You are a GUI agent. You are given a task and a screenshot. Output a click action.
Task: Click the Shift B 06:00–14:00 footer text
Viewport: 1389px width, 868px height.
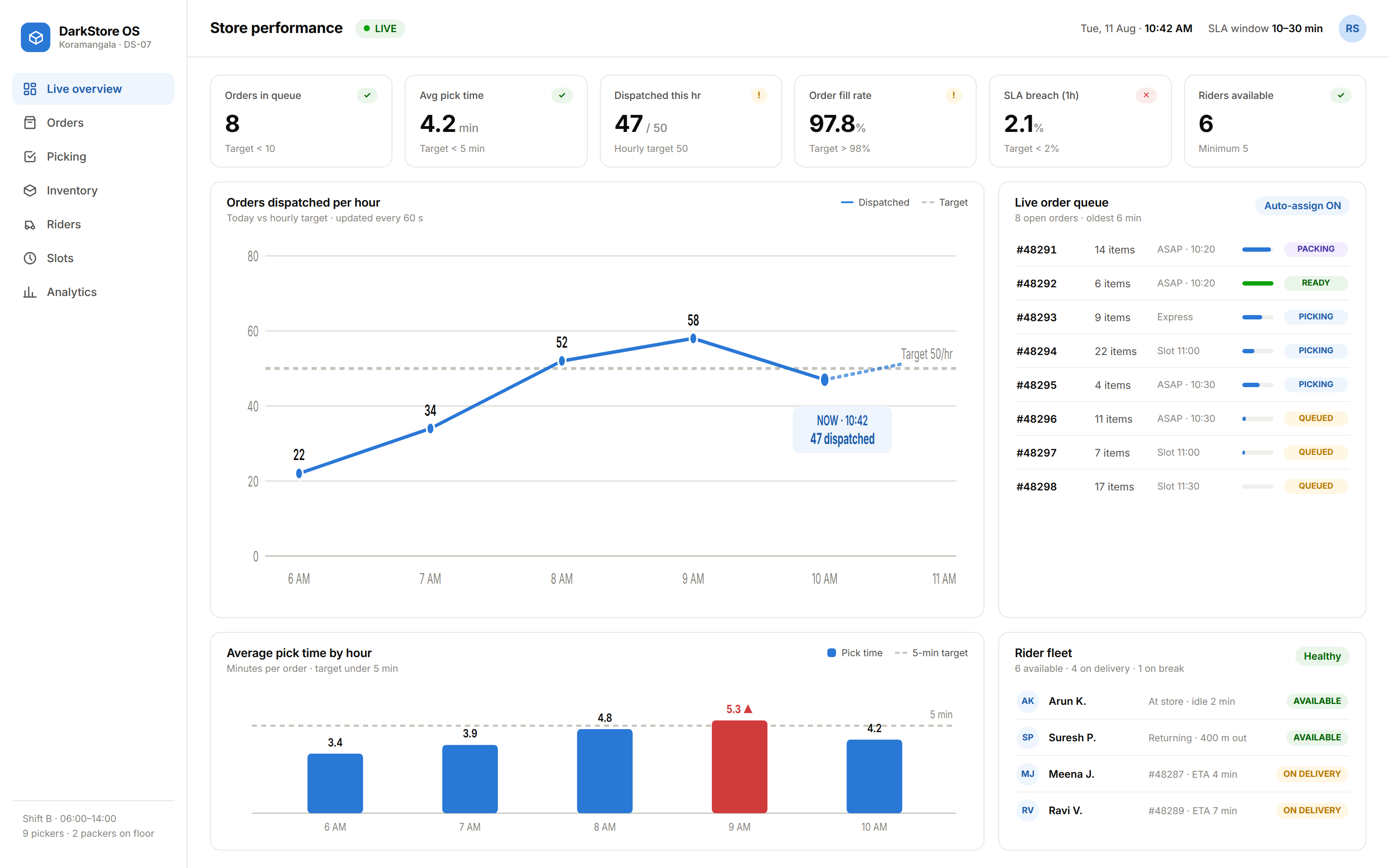click(x=69, y=819)
